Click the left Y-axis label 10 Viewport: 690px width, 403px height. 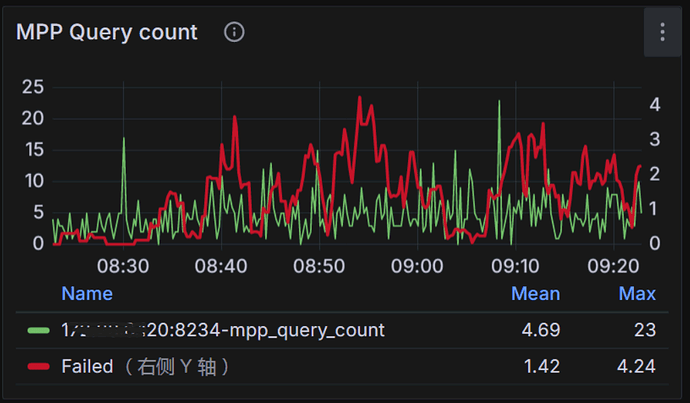(34, 181)
